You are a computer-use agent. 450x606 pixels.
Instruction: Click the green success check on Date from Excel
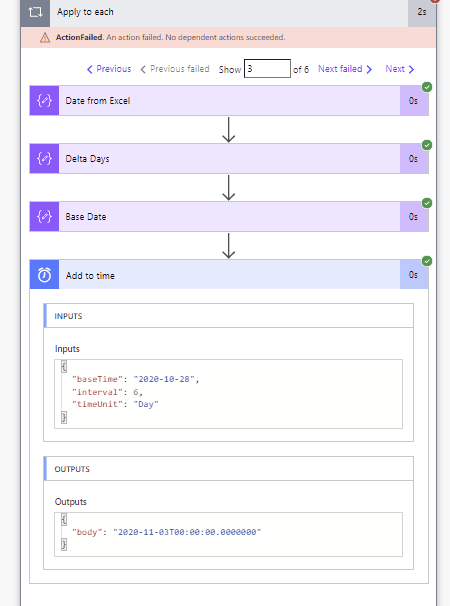point(427,87)
